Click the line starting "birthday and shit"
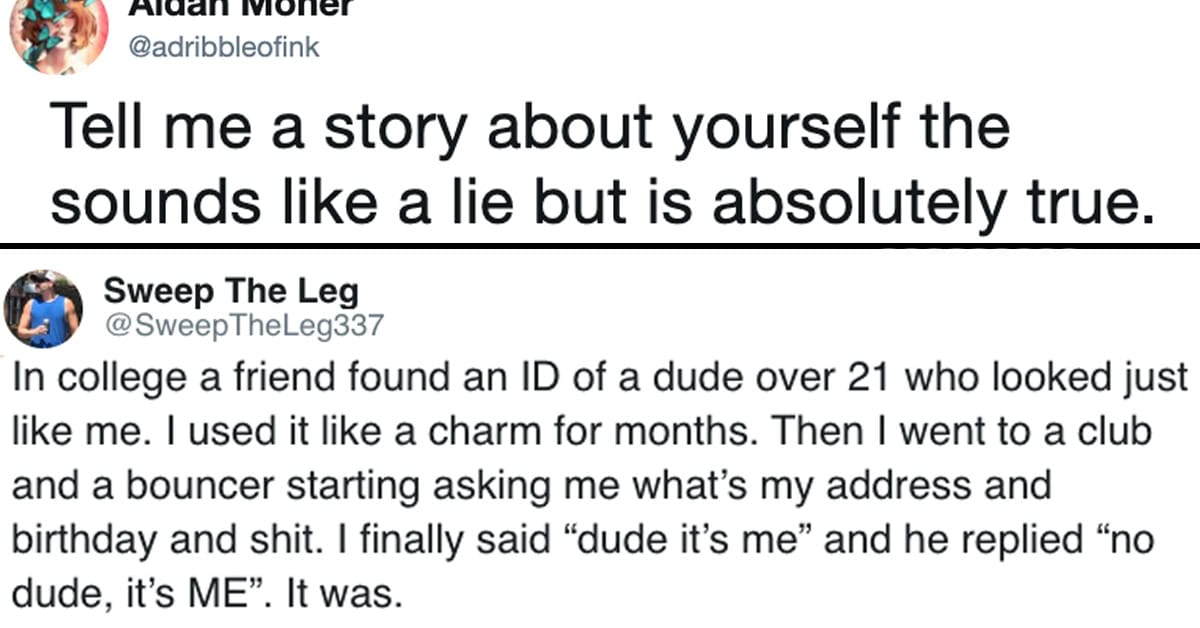Viewport: 1200px width, 628px height. [x=583, y=540]
